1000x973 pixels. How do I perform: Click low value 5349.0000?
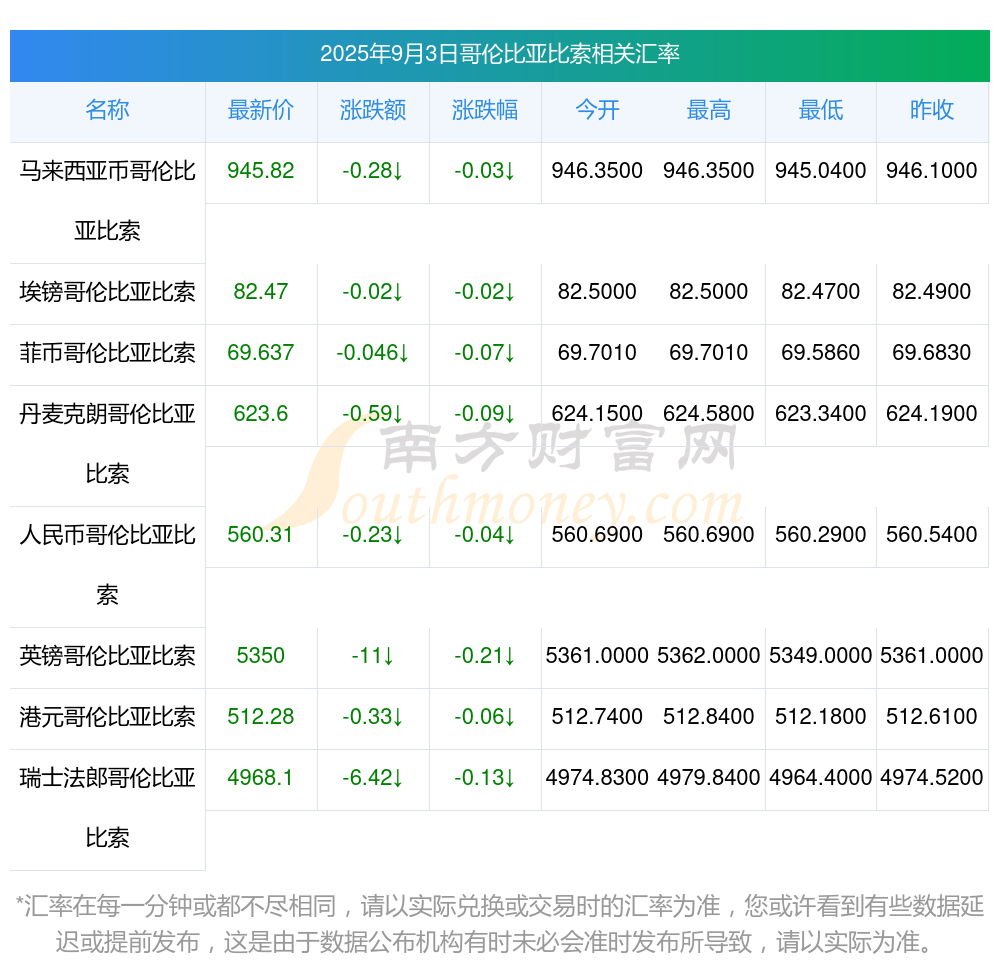click(821, 656)
